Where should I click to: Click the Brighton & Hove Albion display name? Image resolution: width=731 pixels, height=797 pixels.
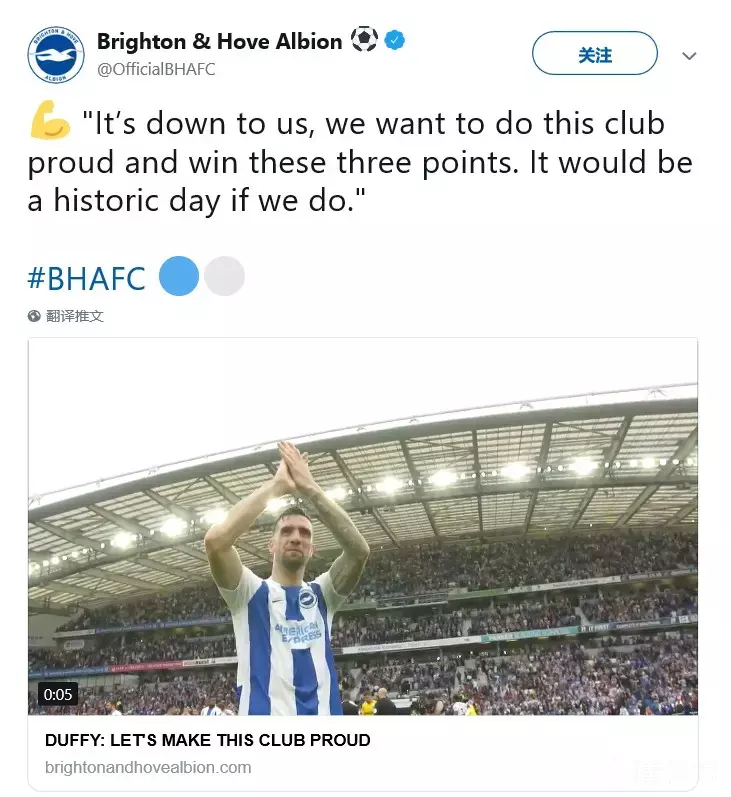pos(219,41)
